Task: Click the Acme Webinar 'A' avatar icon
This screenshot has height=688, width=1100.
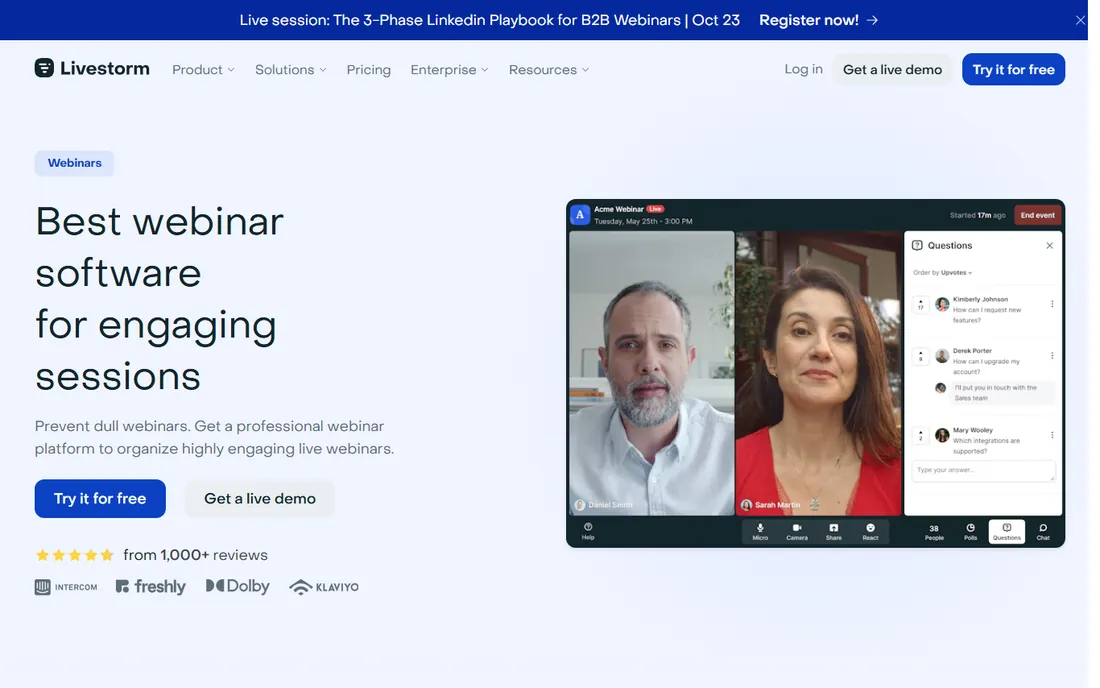Action: [x=580, y=215]
